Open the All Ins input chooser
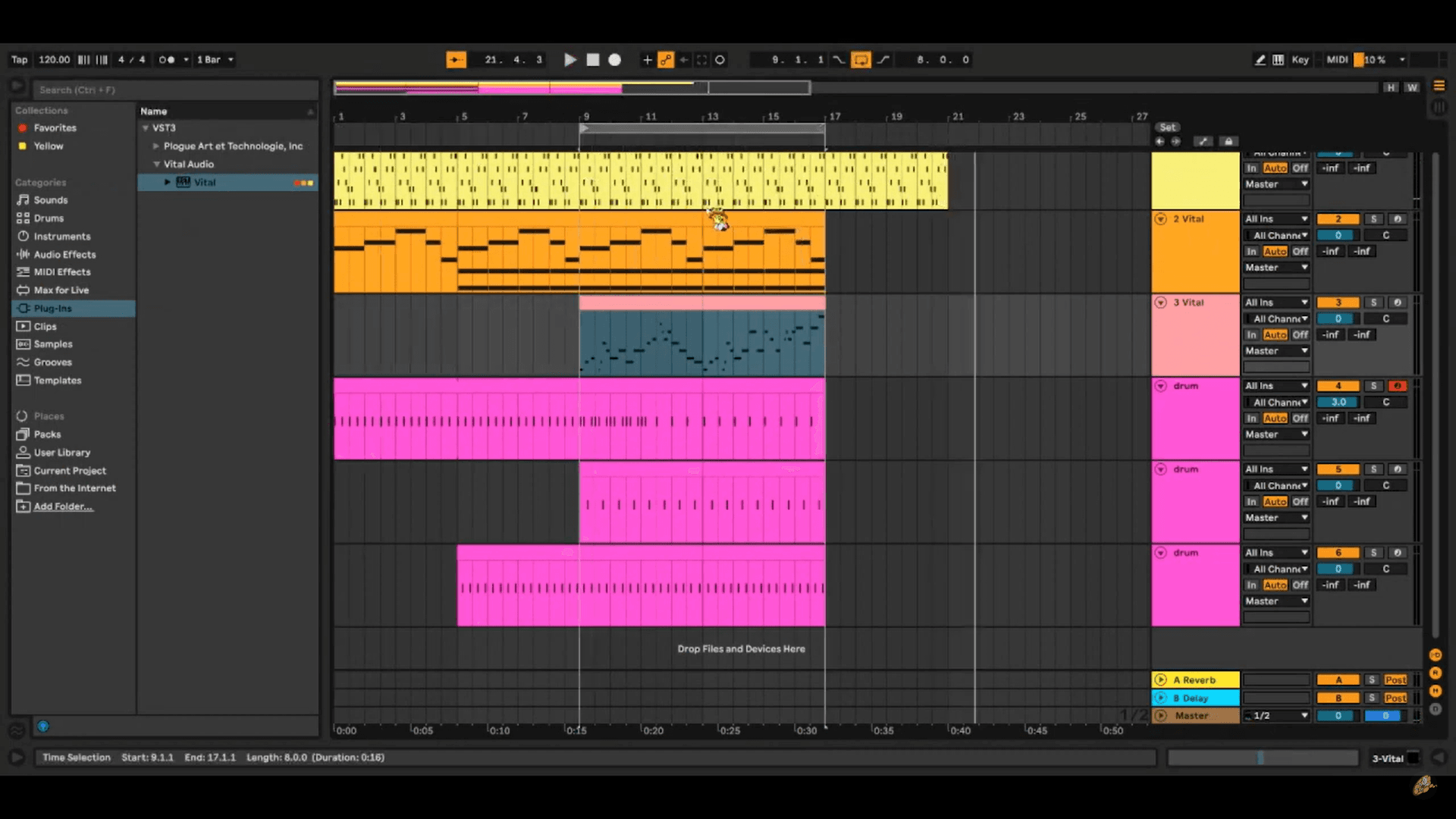 pyautogui.click(x=1276, y=218)
